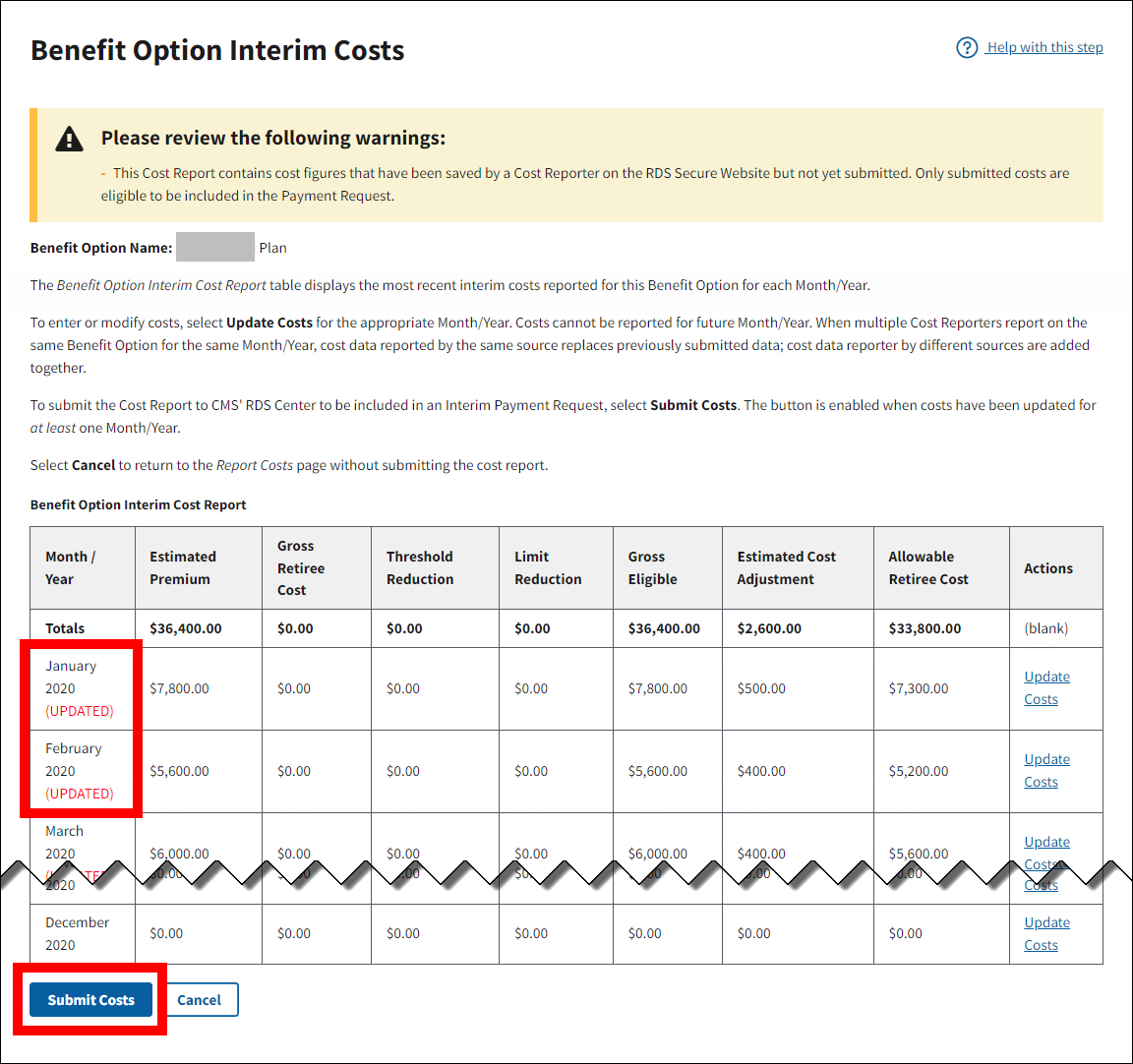The image size is (1133, 1064).
Task: Click the Month / Year column header
Action: coord(70,567)
